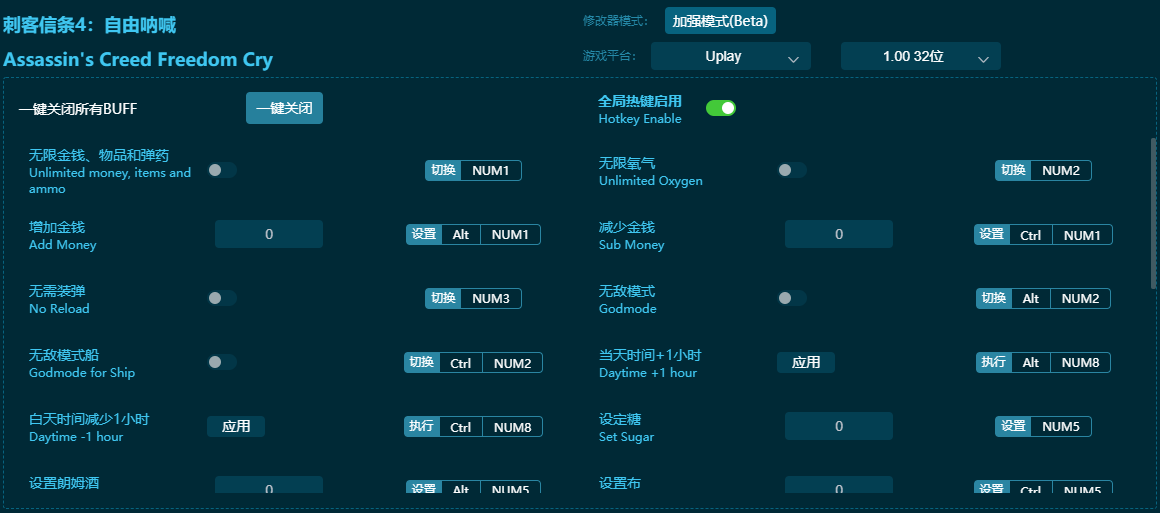Screen dimensions: 1160x513
Task: Click 切换 label on Godmode row
Action: point(994,298)
